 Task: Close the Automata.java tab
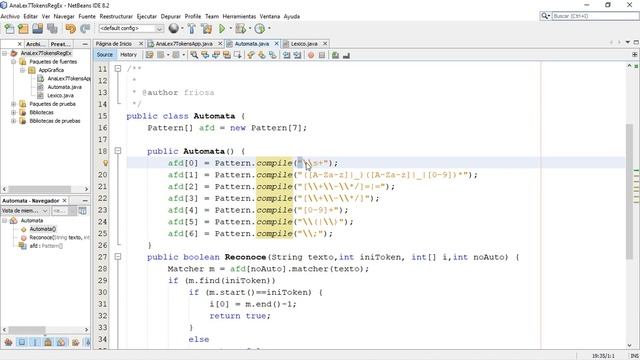(276, 44)
